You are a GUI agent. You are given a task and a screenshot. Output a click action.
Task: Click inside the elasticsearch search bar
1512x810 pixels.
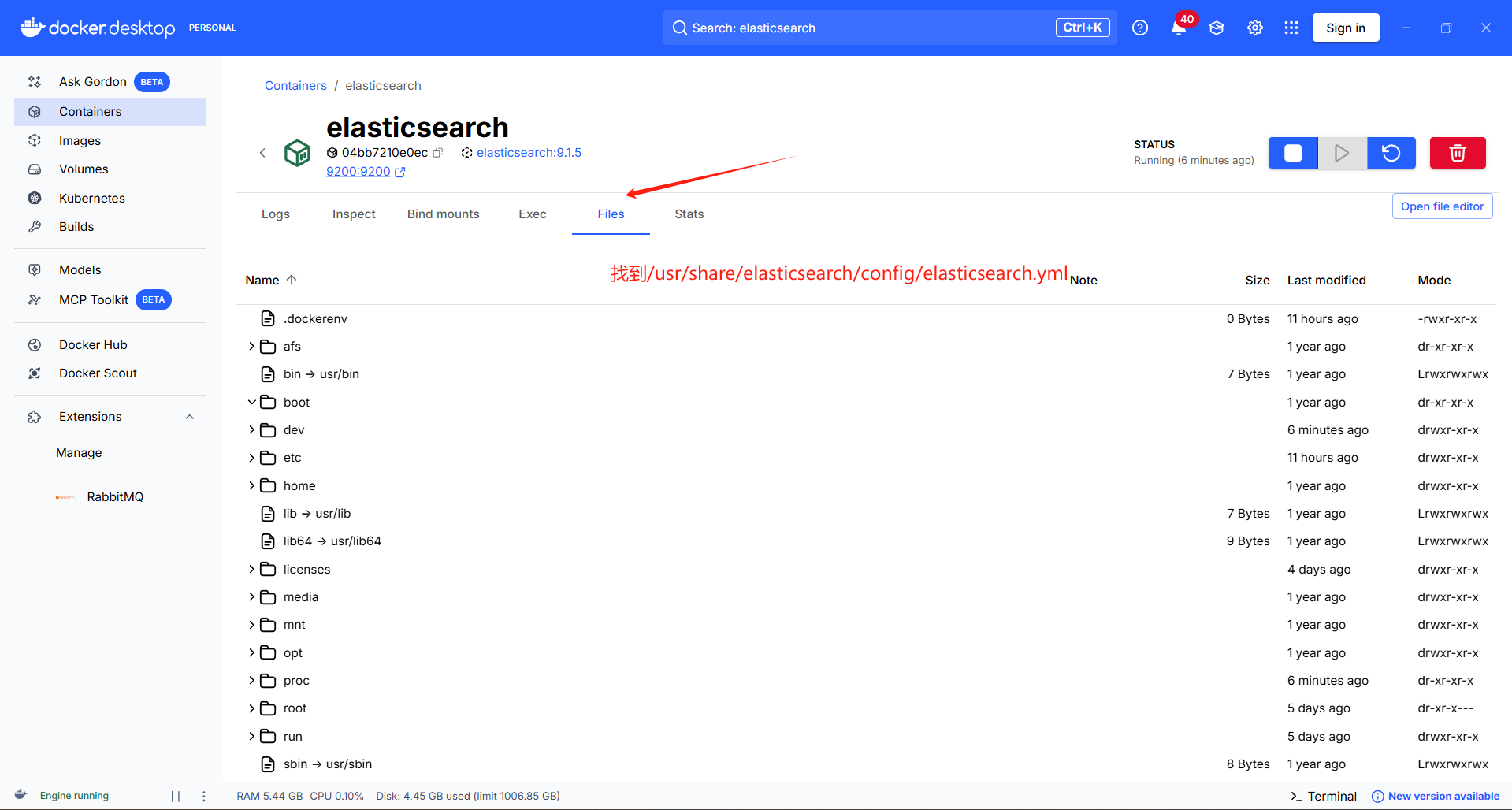867,28
